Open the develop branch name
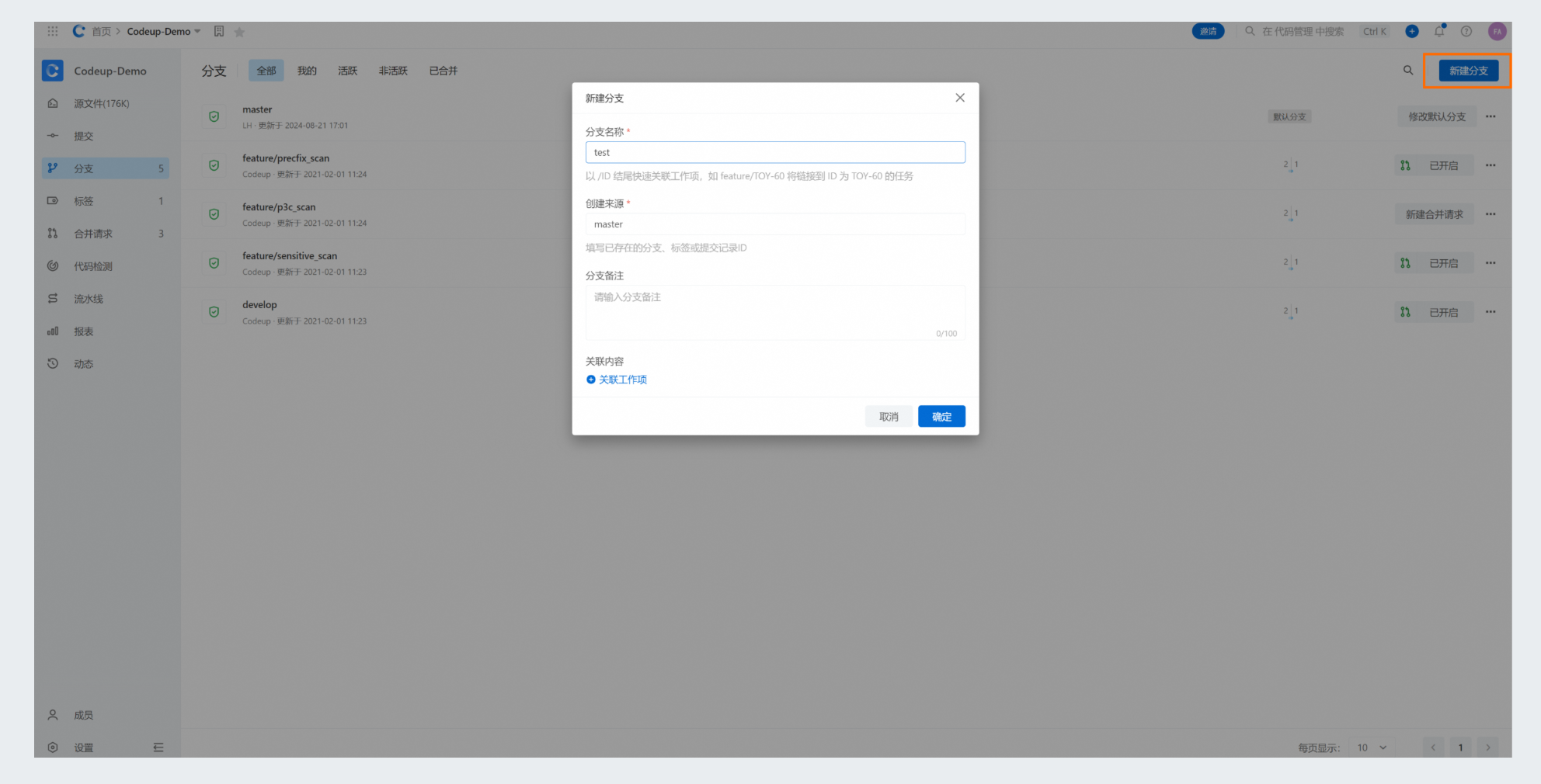The image size is (1541, 784). click(x=259, y=305)
